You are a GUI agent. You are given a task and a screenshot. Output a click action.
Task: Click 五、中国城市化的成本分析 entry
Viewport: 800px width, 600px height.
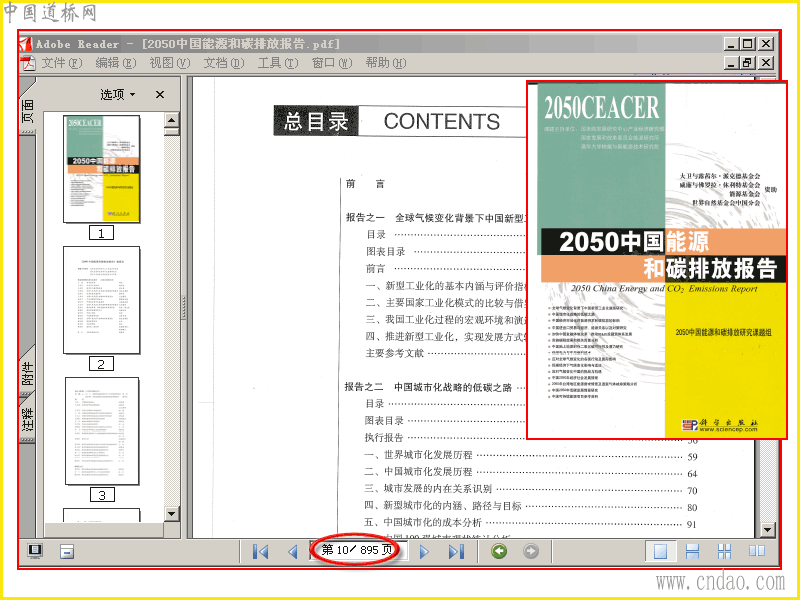(423, 522)
